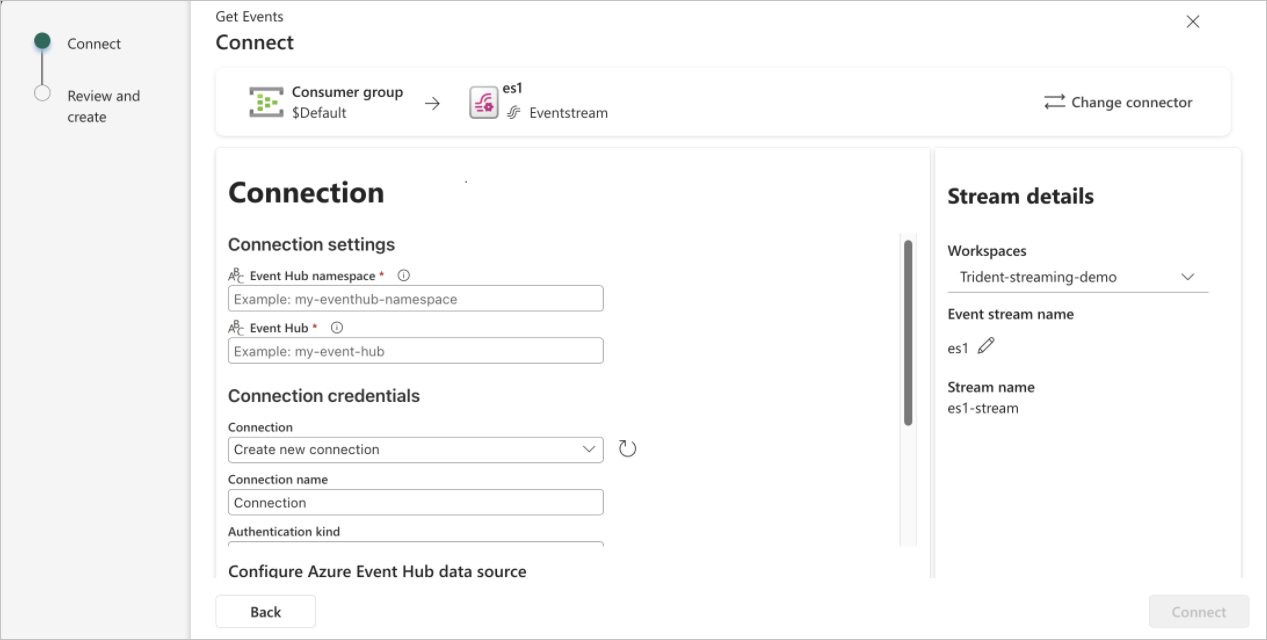1267x640 pixels.
Task: Select the $Default text
Action: pyautogui.click(x=319, y=113)
